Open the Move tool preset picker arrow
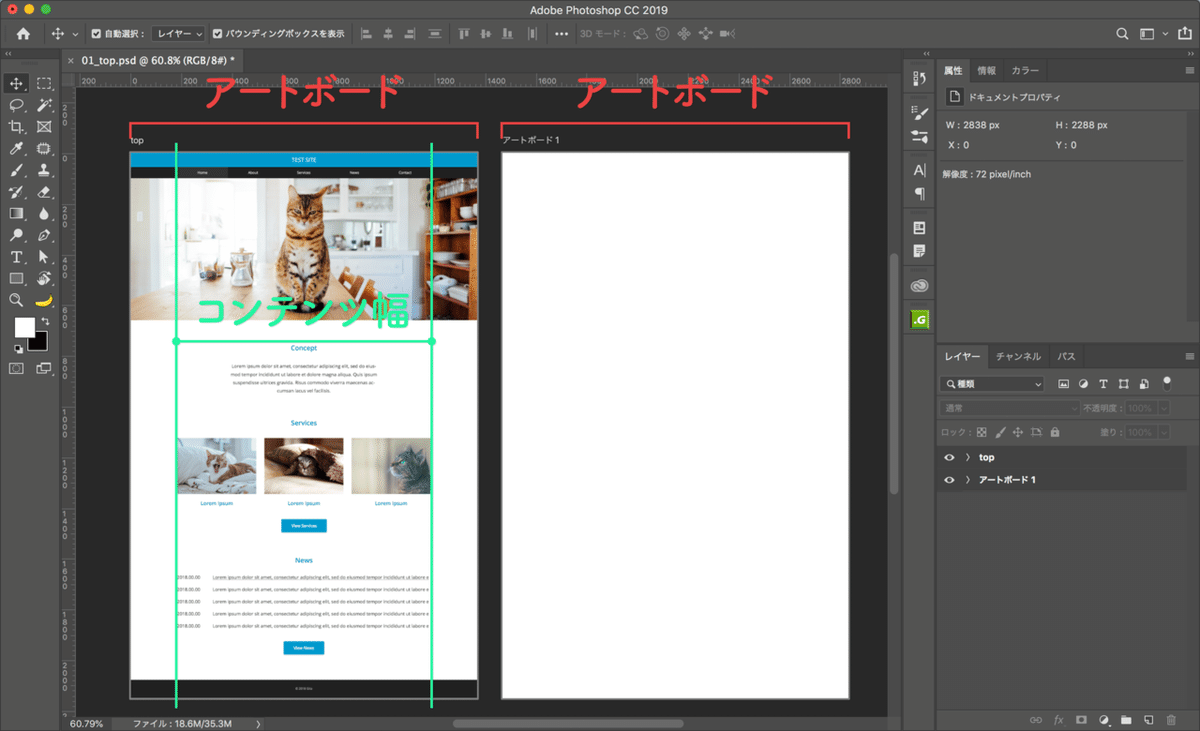Image resolution: width=1200 pixels, height=731 pixels. 77,33
